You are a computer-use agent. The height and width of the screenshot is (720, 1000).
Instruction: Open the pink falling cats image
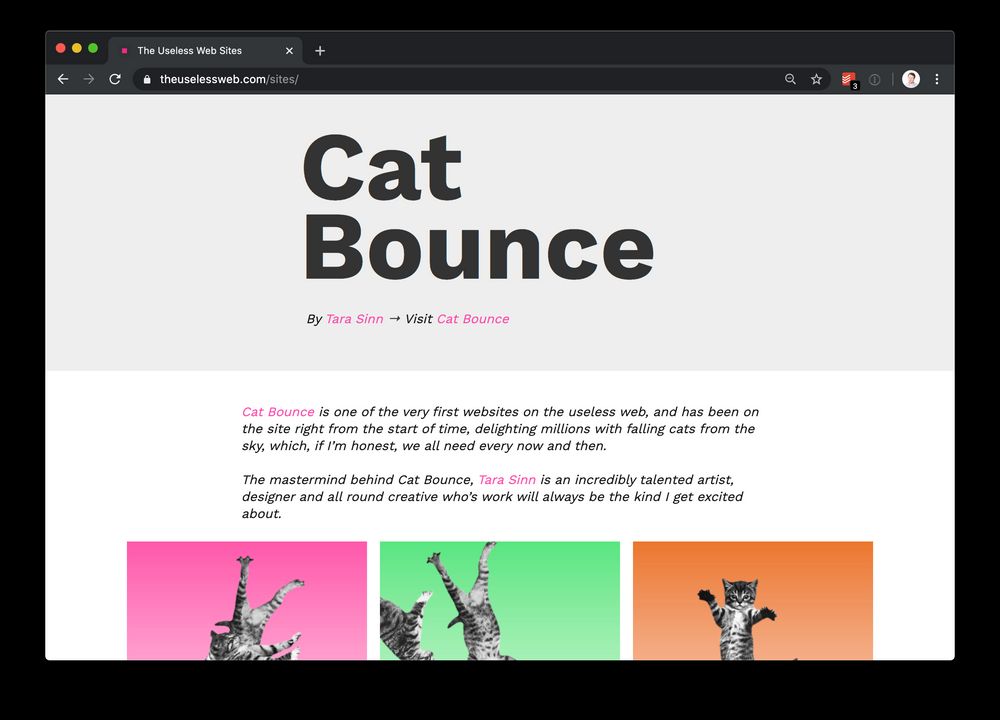coord(247,601)
